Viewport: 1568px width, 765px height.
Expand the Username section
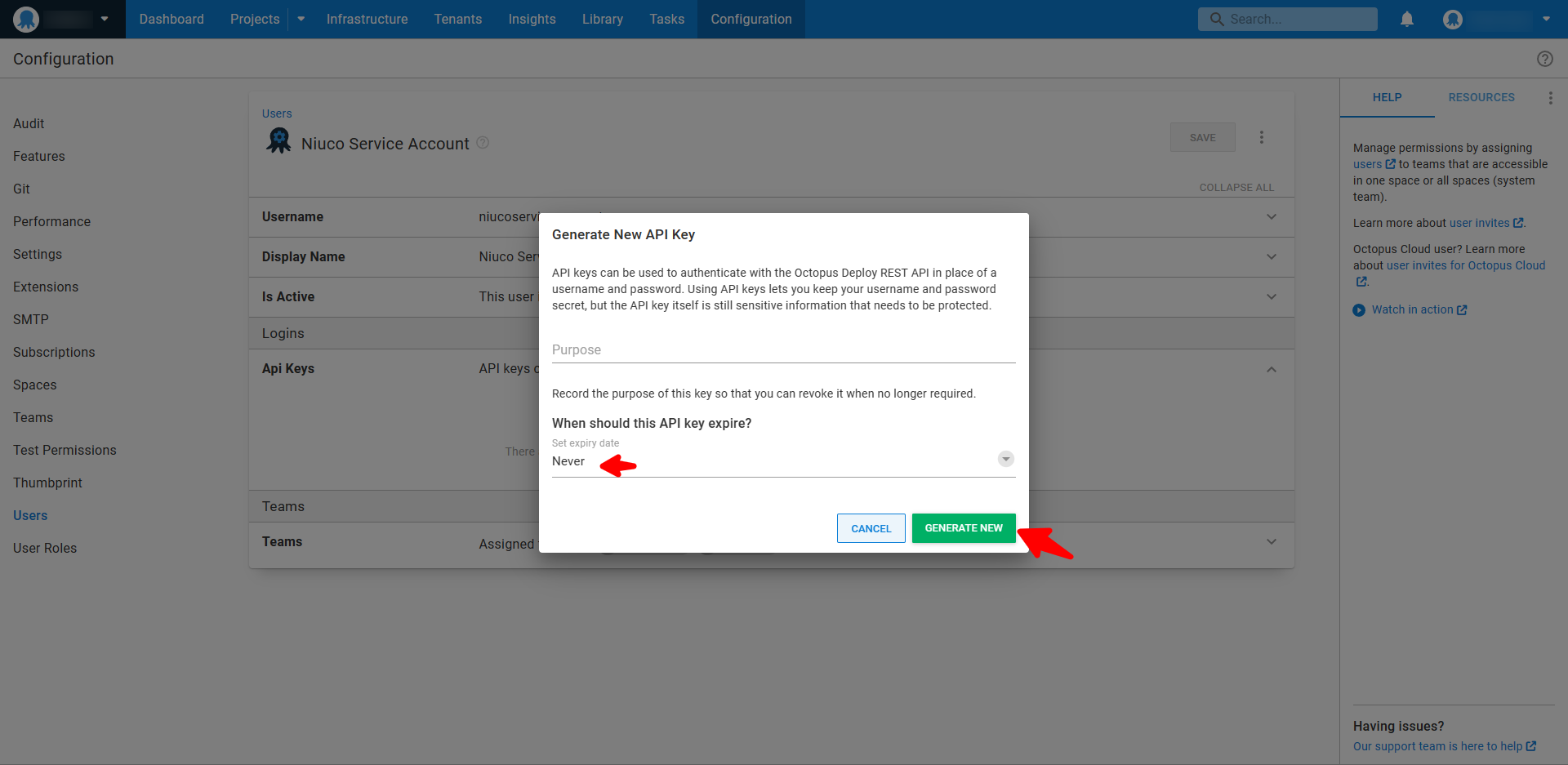click(x=1272, y=216)
